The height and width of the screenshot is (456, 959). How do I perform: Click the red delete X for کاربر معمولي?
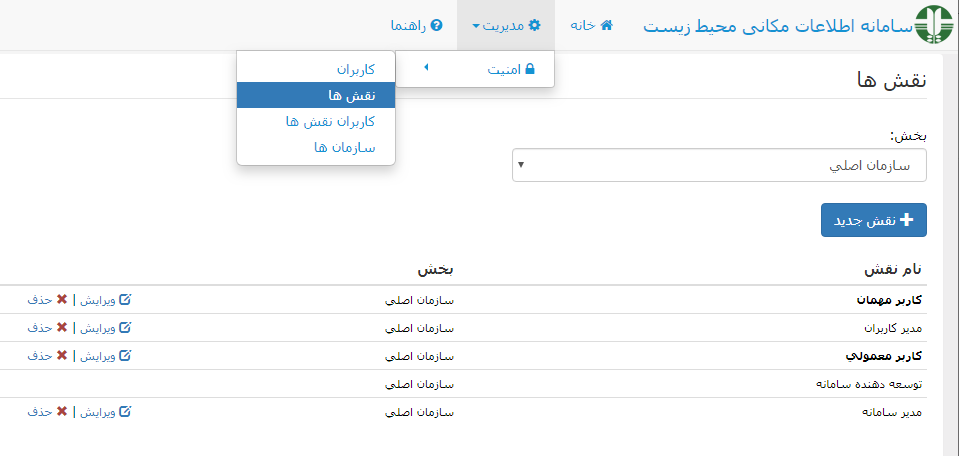tap(62, 356)
